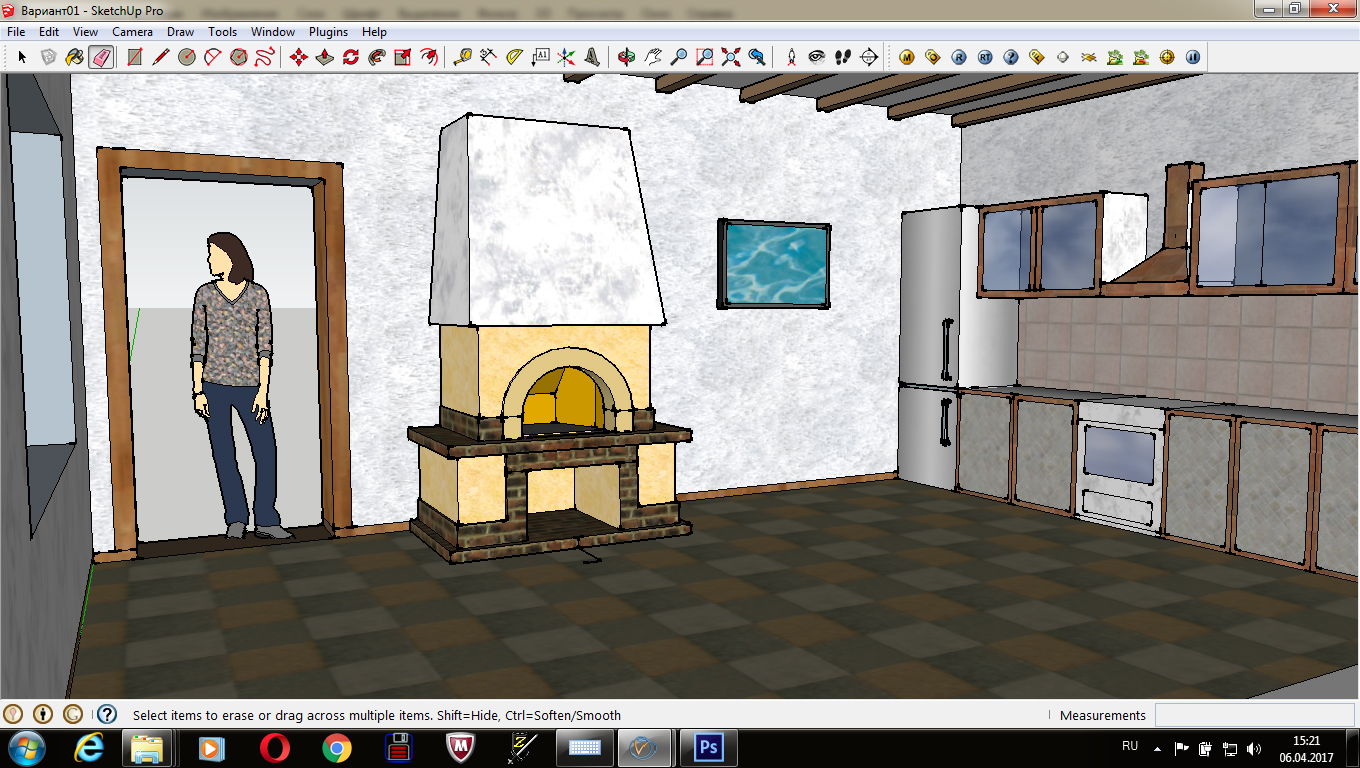
Task: Select the Orbit camera tool
Action: pyautogui.click(x=626, y=57)
